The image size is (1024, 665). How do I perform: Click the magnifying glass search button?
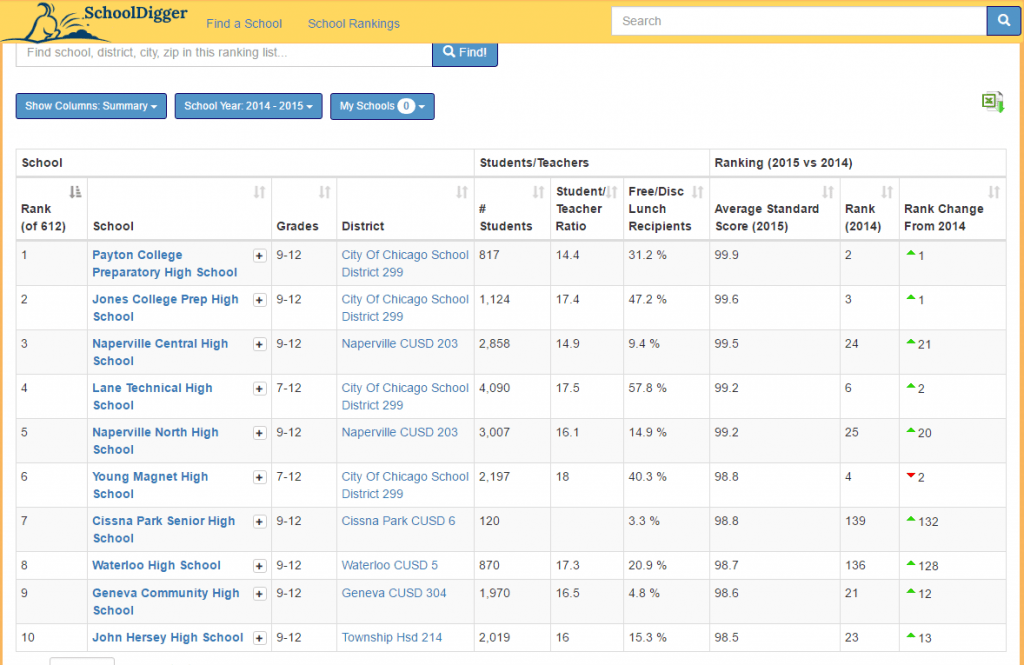1003,21
